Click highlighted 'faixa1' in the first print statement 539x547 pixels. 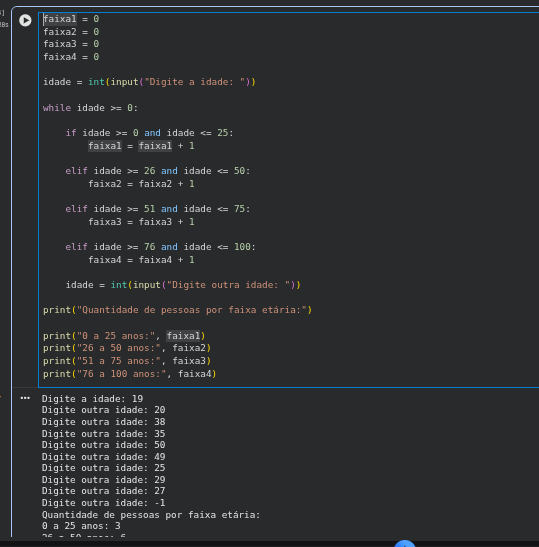[x=183, y=336]
